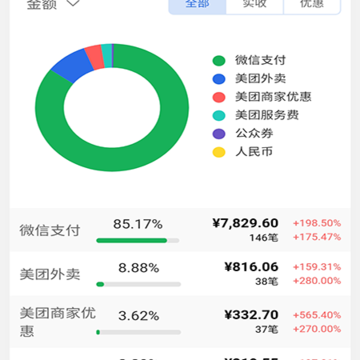Viewport: 360px width, 360px height.
Task: Click the 8.88% percentage value
Action: point(138,268)
